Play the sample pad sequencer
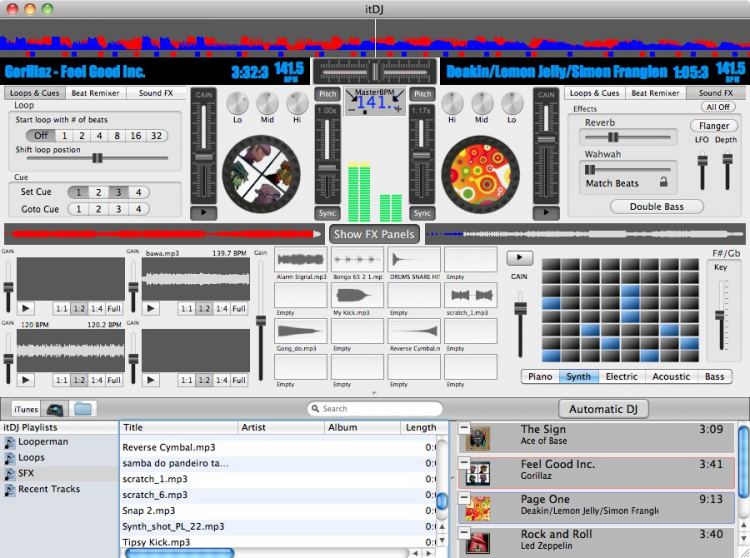 click(519, 258)
